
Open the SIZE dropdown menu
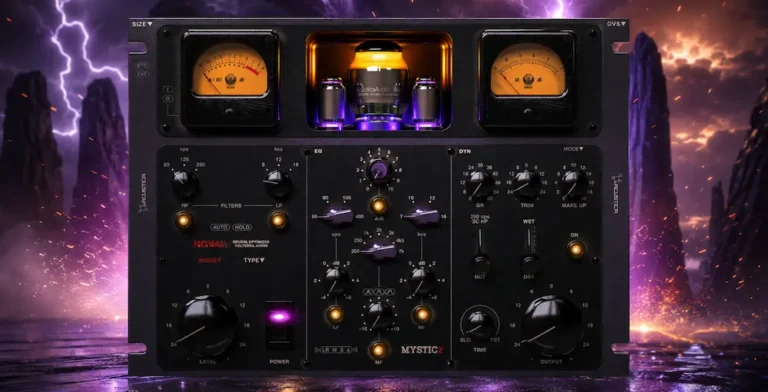tap(142, 24)
